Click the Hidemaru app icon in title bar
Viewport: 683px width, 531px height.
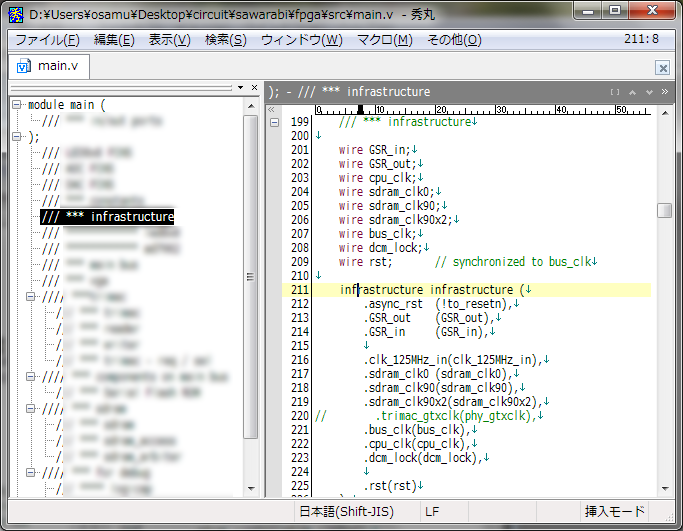pos(17,12)
